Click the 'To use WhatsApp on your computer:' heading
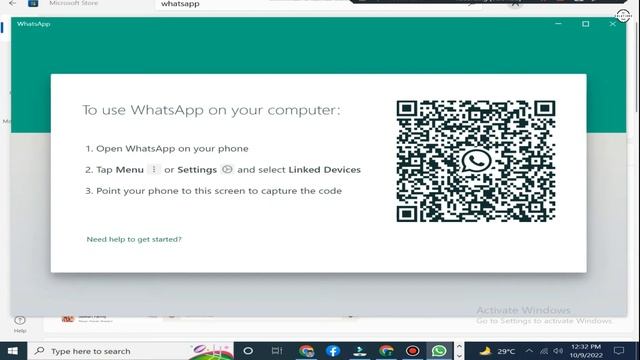This screenshot has width=640, height=360. pyautogui.click(x=211, y=110)
